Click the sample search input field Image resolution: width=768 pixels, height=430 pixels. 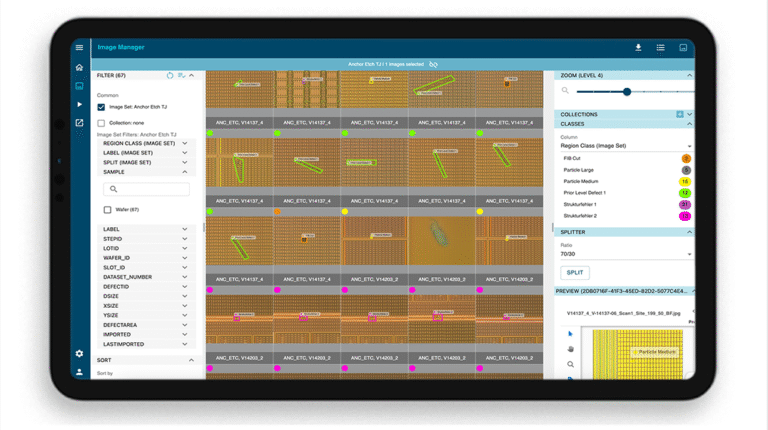coord(150,189)
